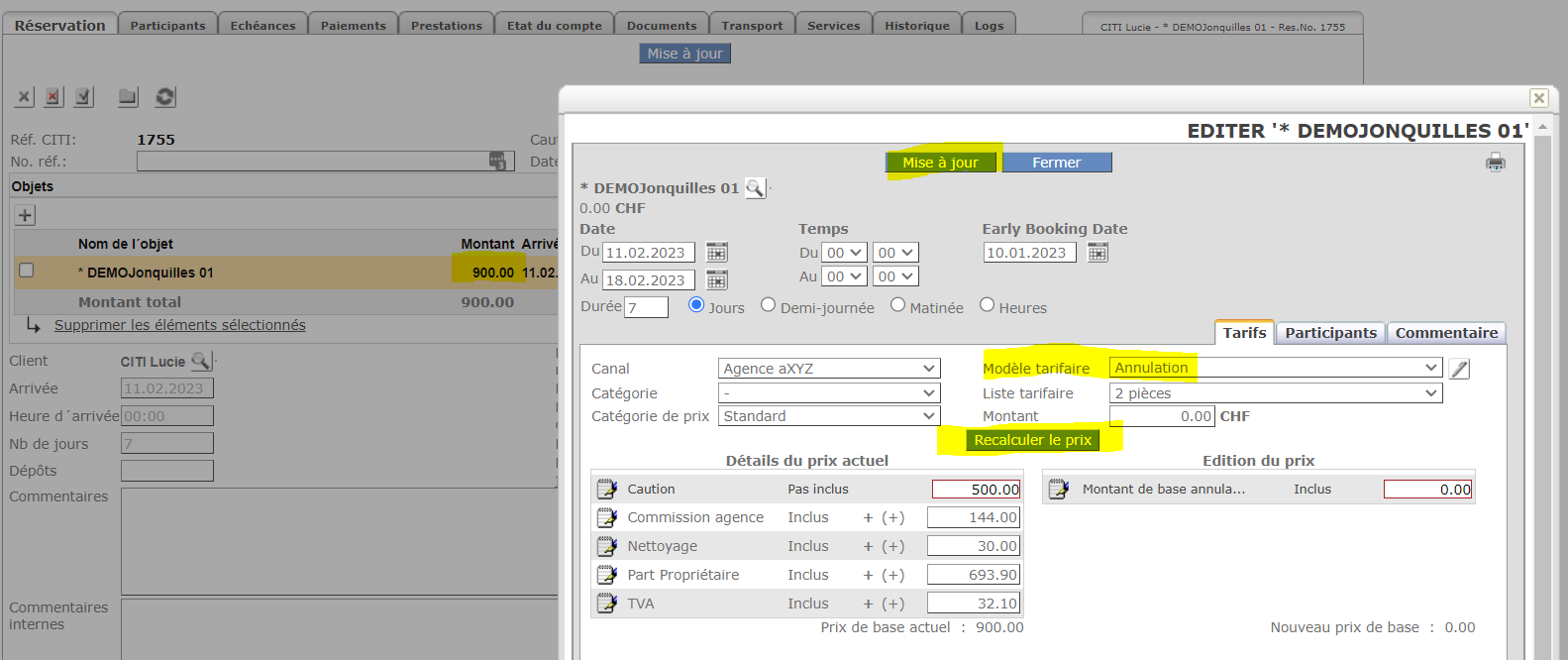This screenshot has height=660, width=1568.
Task: Select the Participants tab in editor dialog
Action: 1330,333
